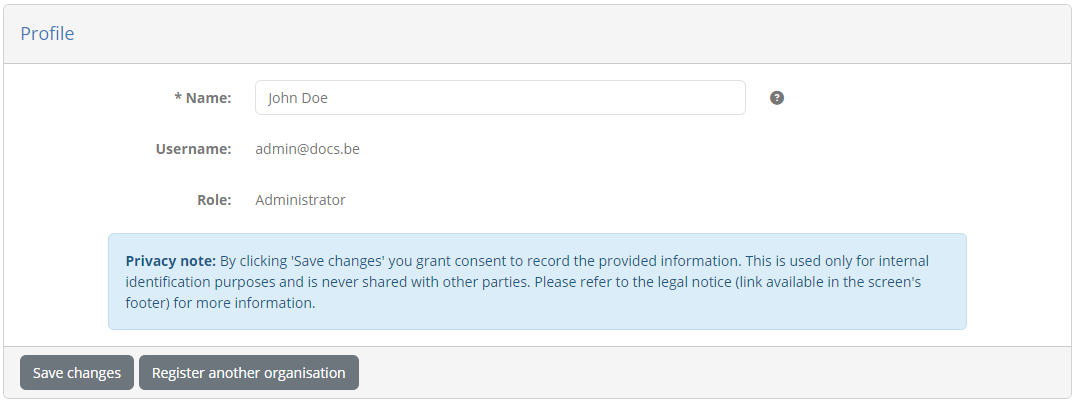Select the Administrator role value
1074x402 pixels.
pyautogui.click(x=301, y=200)
